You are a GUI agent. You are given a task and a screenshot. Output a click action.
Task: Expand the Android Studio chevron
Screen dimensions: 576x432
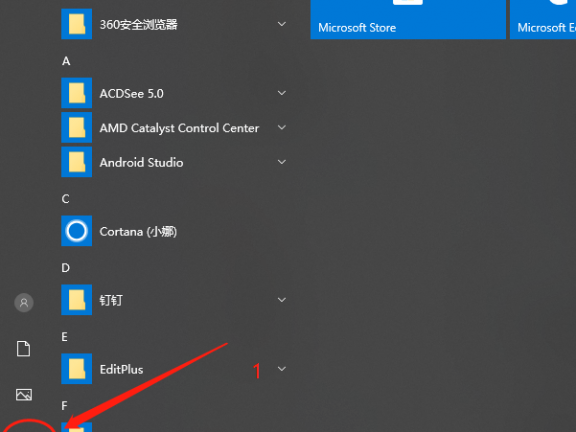click(282, 162)
